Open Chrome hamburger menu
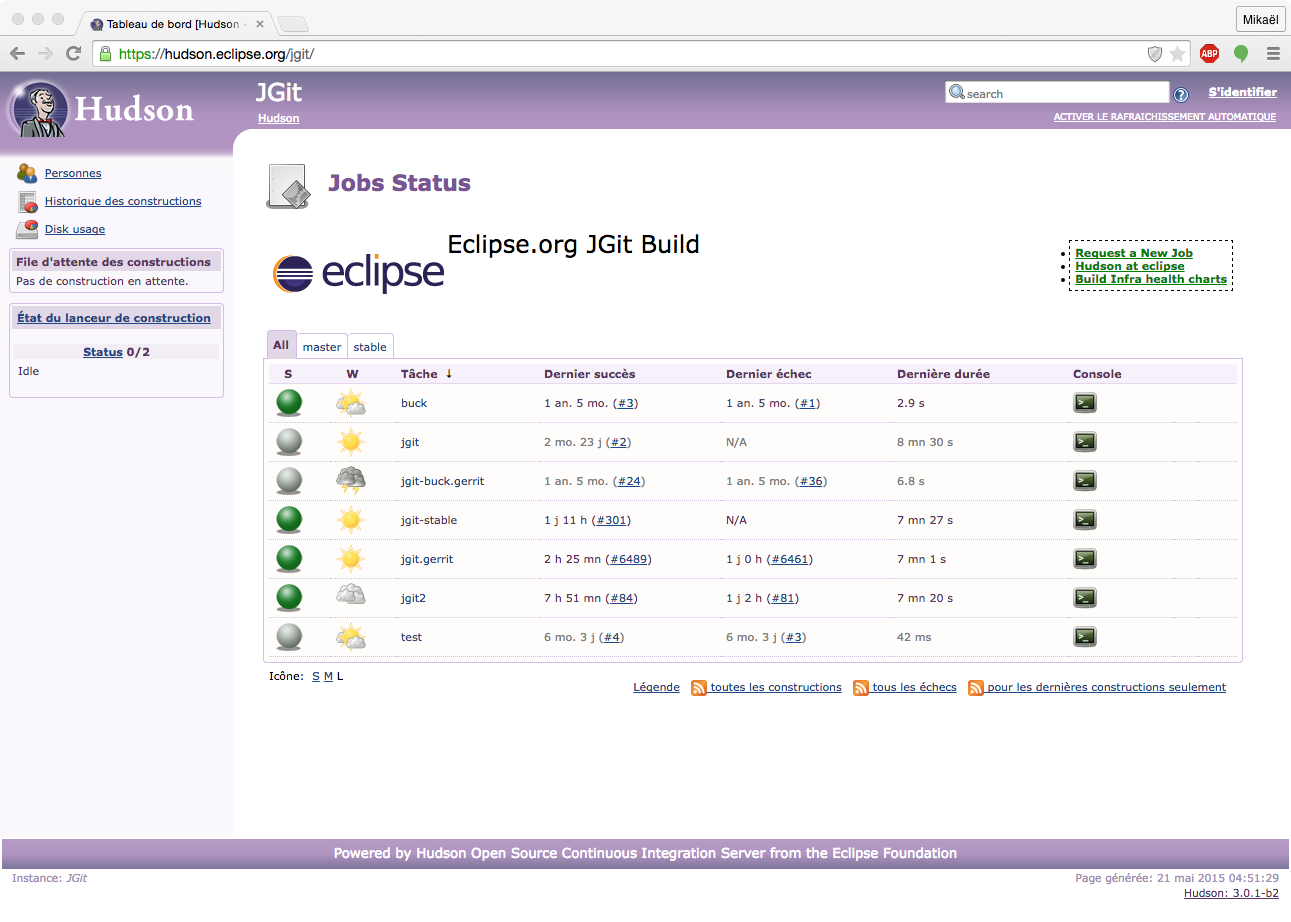The width and height of the screenshot is (1291, 922). pos(1273,53)
